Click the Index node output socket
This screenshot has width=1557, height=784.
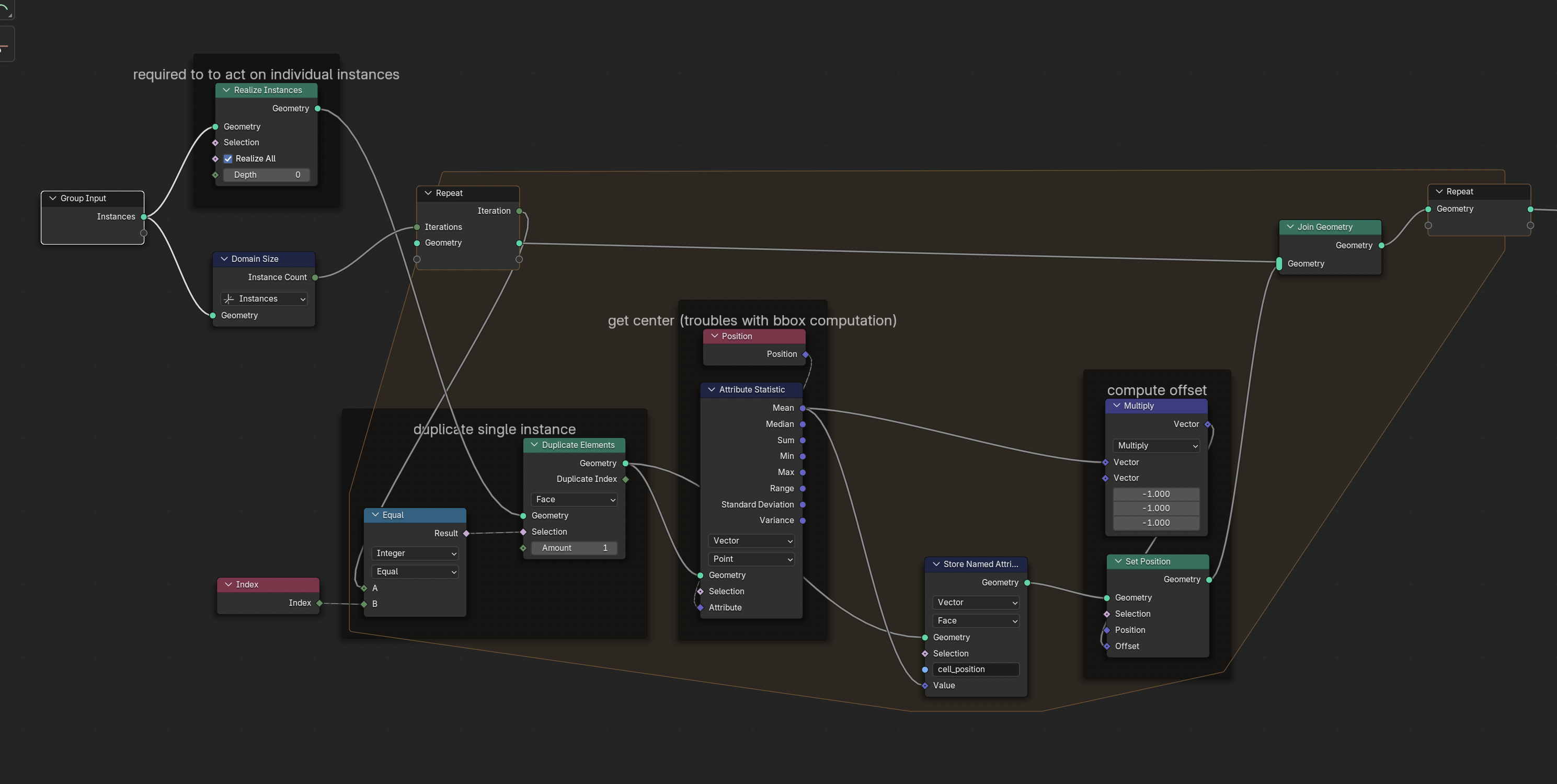[x=320, y=603]
